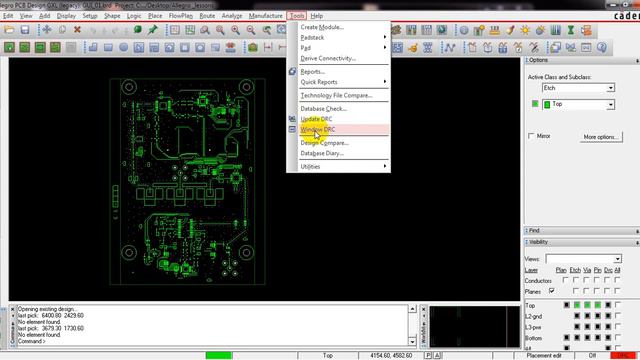
Task: Click the Save diskette icon
Action: 25,30
